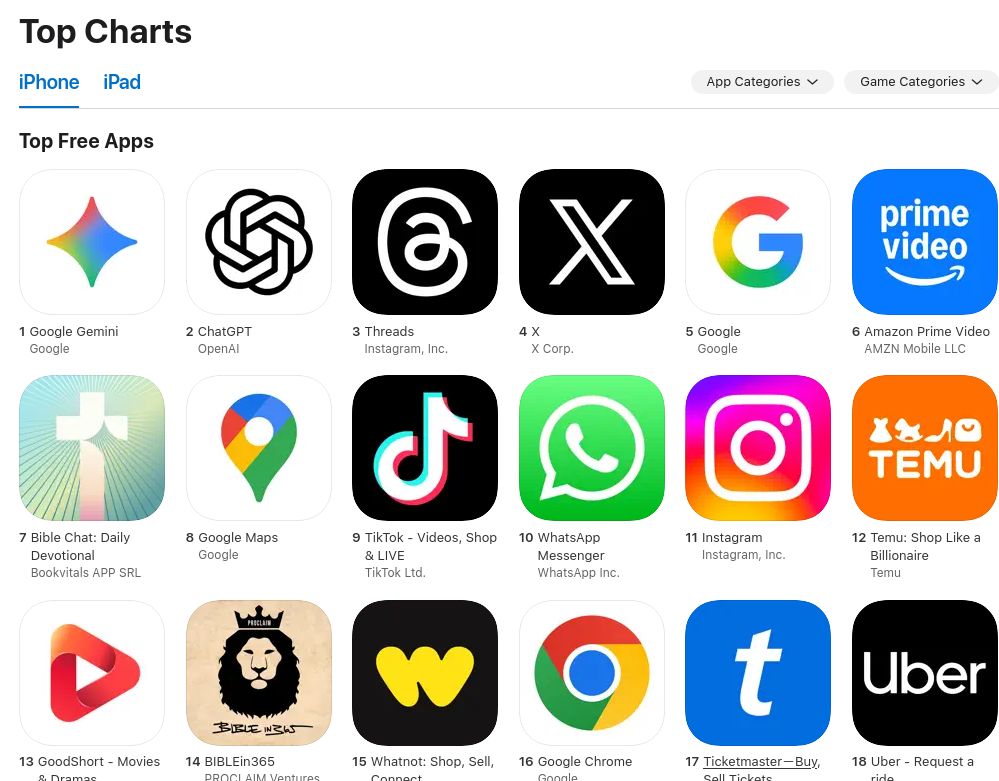Click the Amazon Prime Video icon
Image resolution: width=999 pixels, height=781 pixels.
[924, 242]
